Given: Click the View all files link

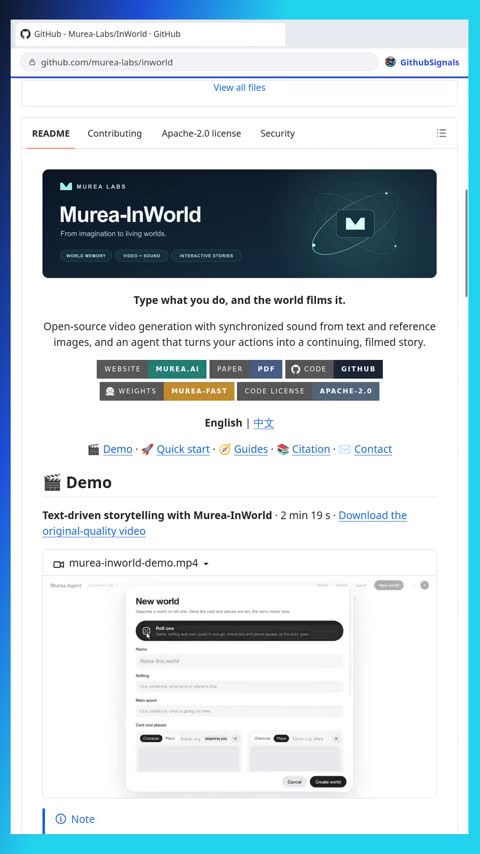Looking at the screenshot, I should point(239,87).
